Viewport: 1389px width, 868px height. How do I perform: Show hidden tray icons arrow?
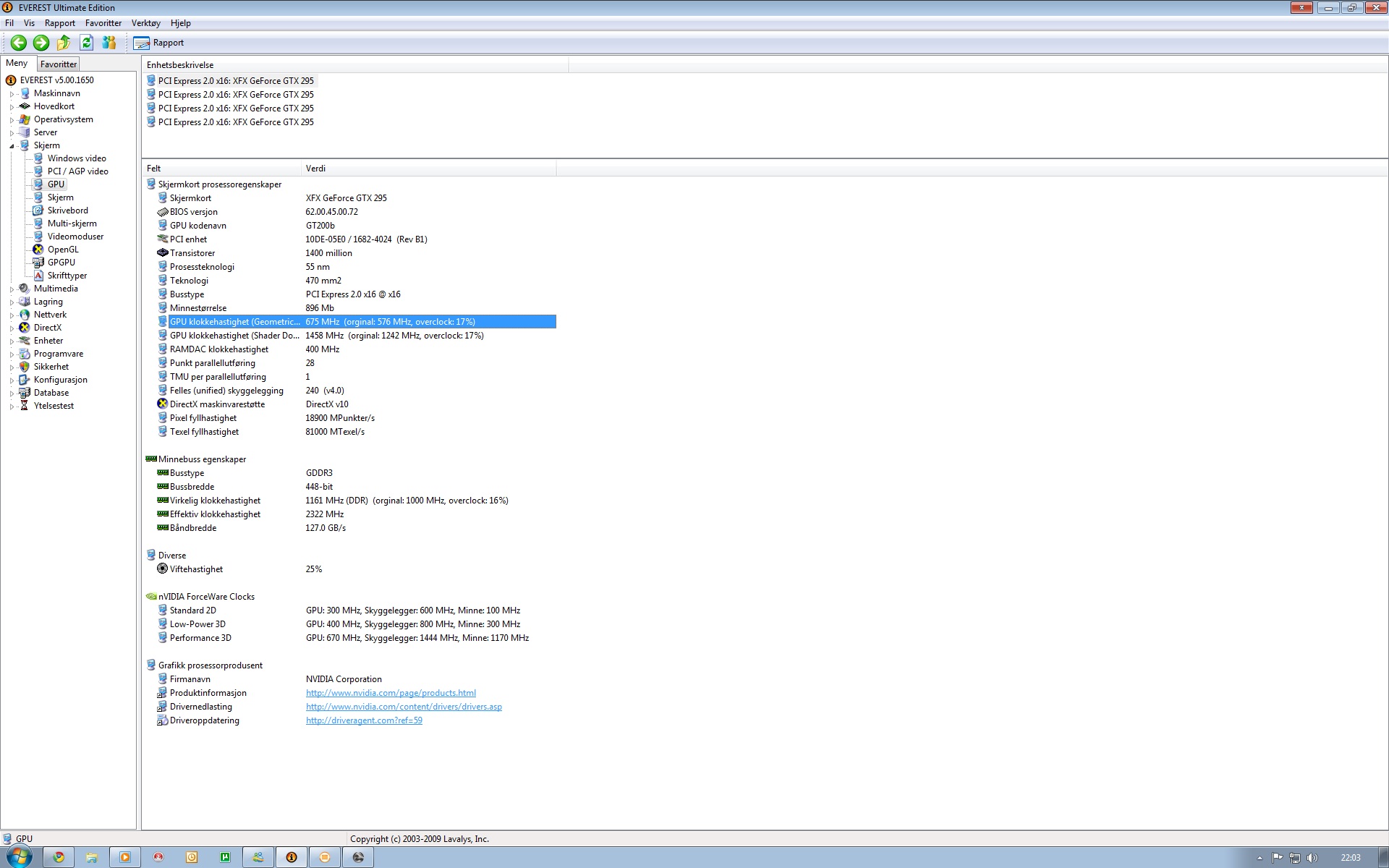(x=1260, y=858)
